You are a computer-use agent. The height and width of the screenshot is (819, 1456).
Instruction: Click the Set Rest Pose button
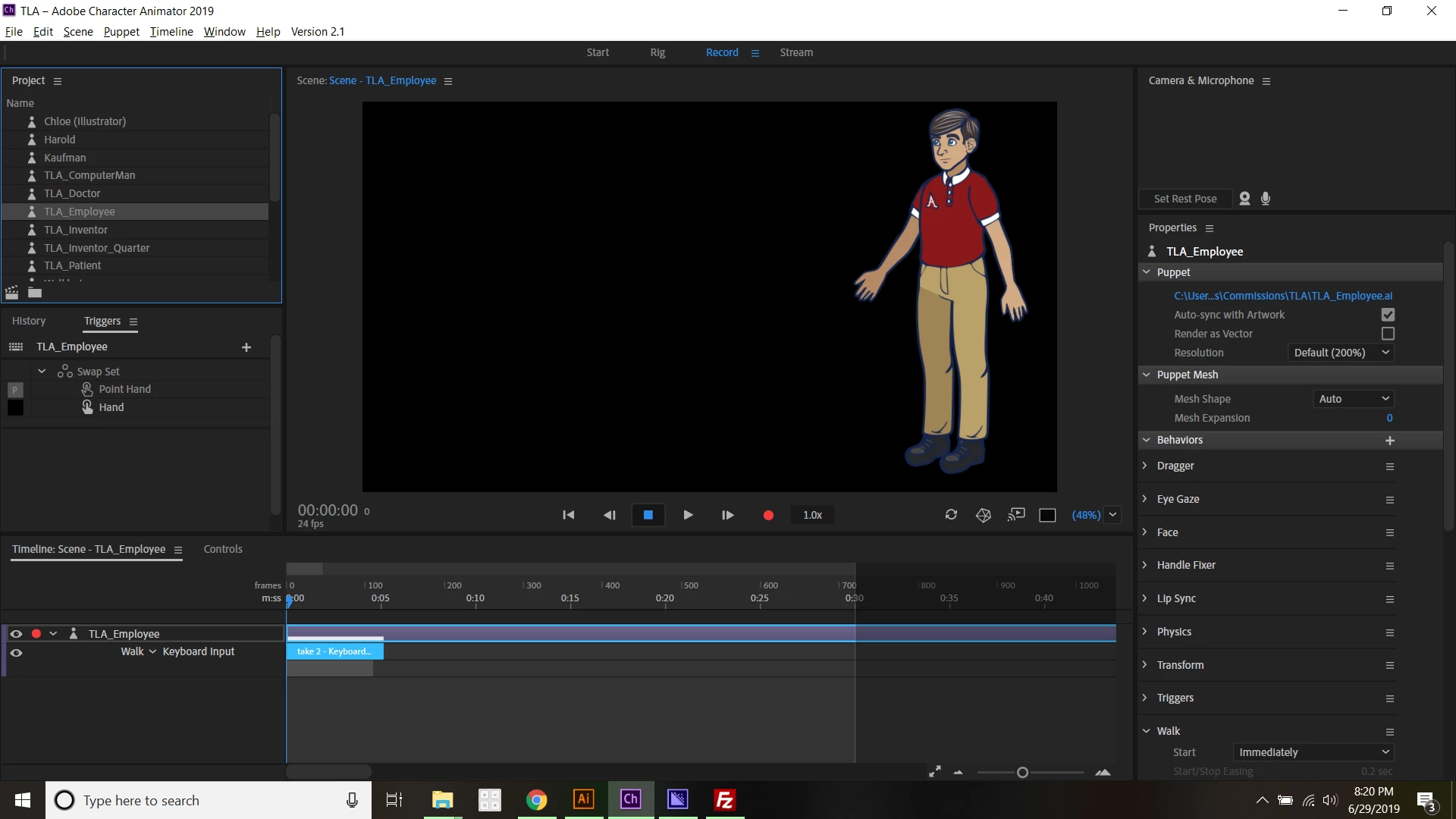coord(1185,199)
